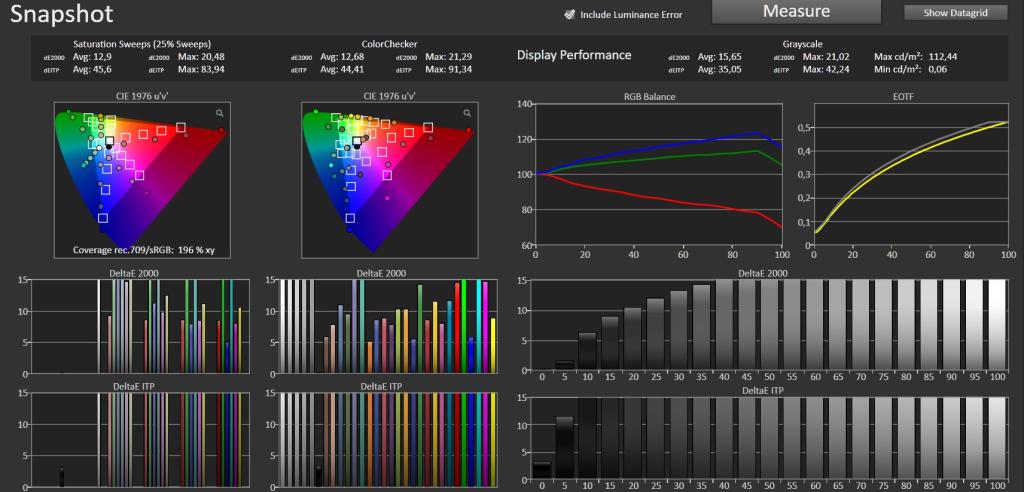Click magnifier icon on Saturation Sweeps CIE chart
1024x492 pixels.
click(x=220, y=113)
